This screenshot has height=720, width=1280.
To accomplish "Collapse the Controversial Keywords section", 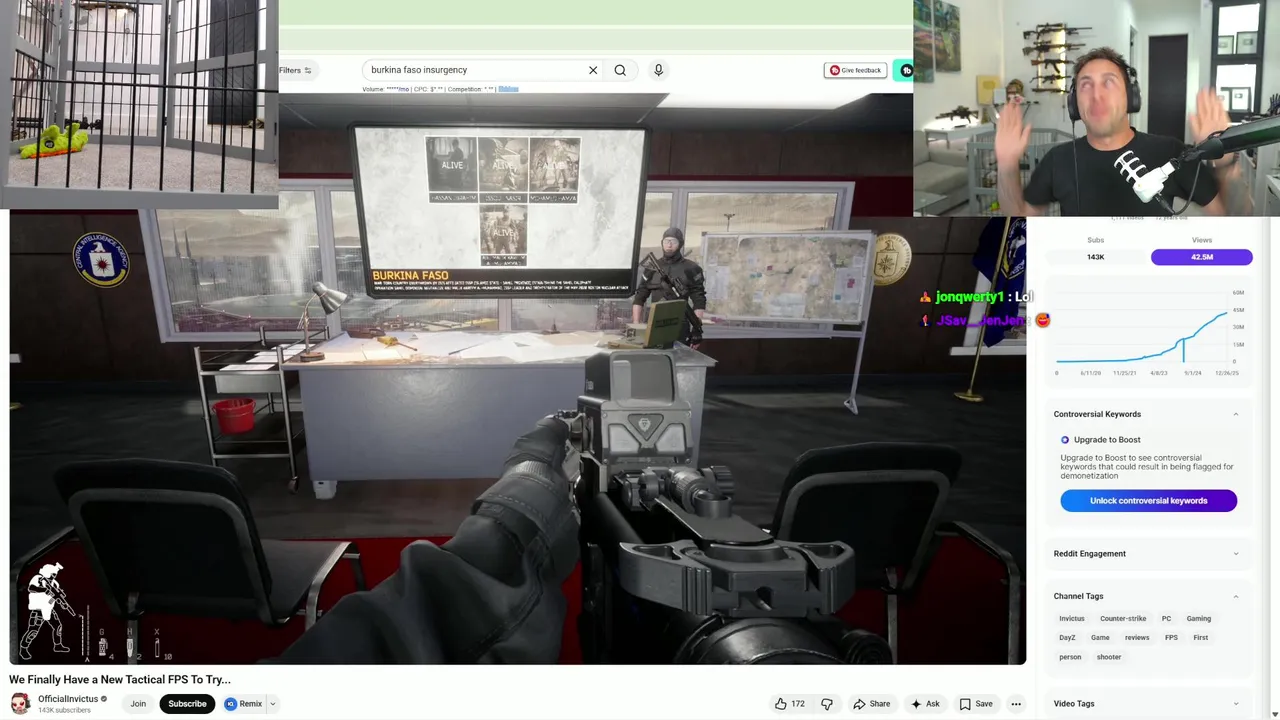I will tap(1236, 414).
